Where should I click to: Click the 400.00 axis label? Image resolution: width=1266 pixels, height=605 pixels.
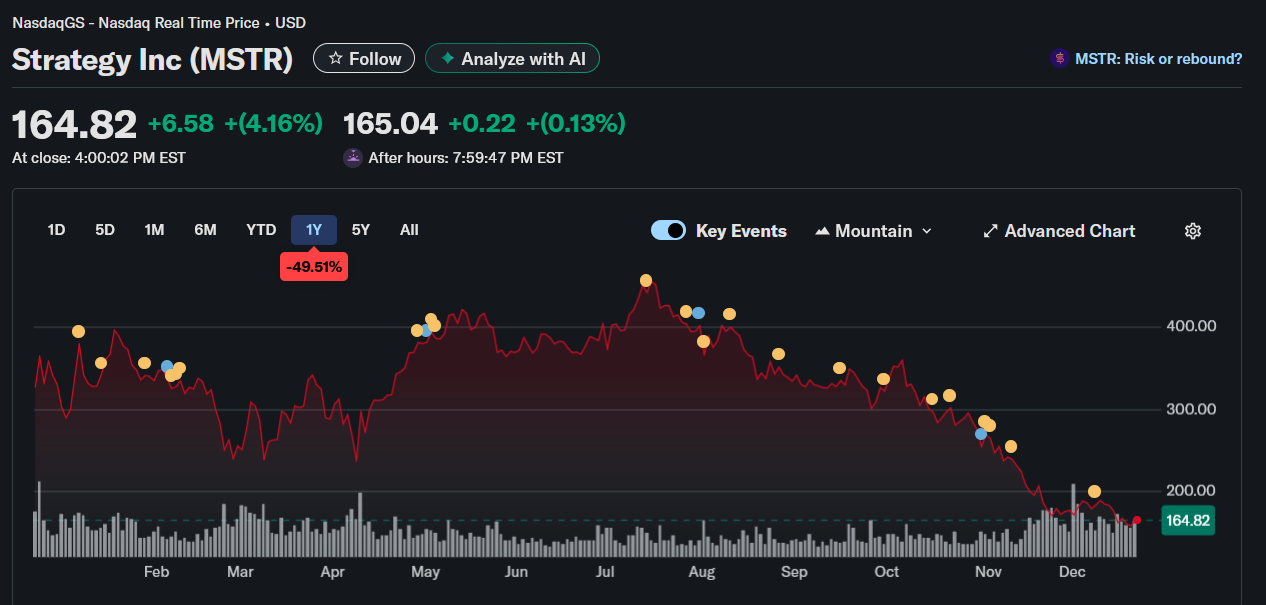pyautogui.click(x=1191, y=326)
